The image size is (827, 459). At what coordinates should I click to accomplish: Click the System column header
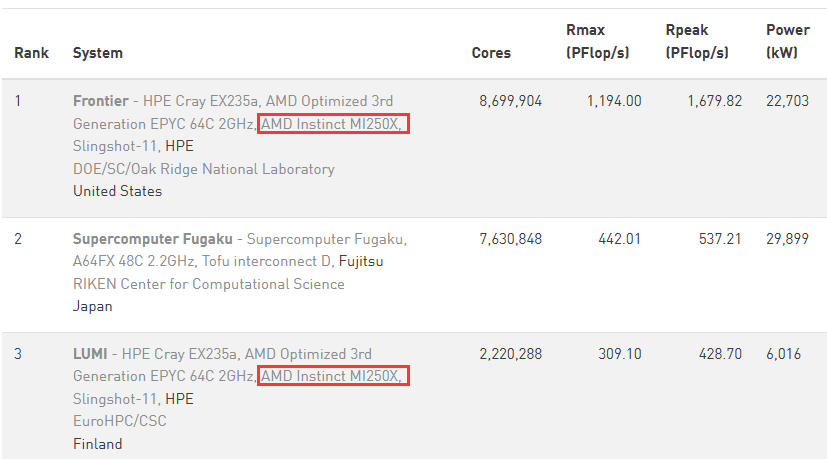point(98,53)
